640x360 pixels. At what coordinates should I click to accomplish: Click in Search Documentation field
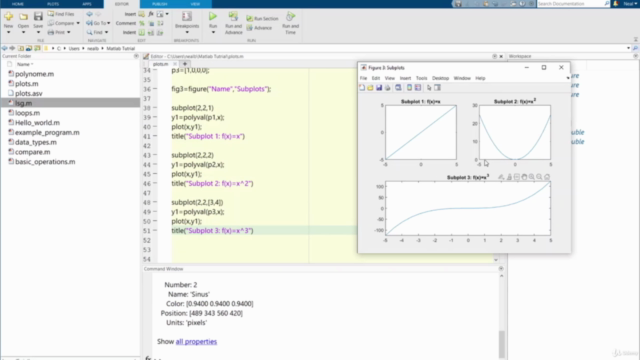coord(570,4)
